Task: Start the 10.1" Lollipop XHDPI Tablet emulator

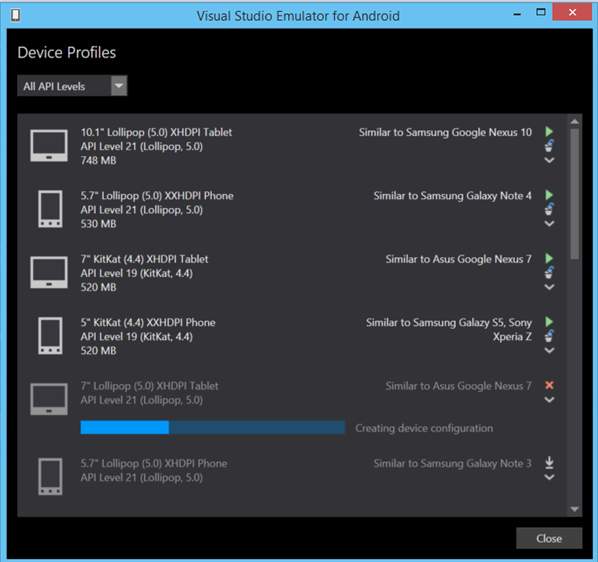Action: tap(549, 132)
